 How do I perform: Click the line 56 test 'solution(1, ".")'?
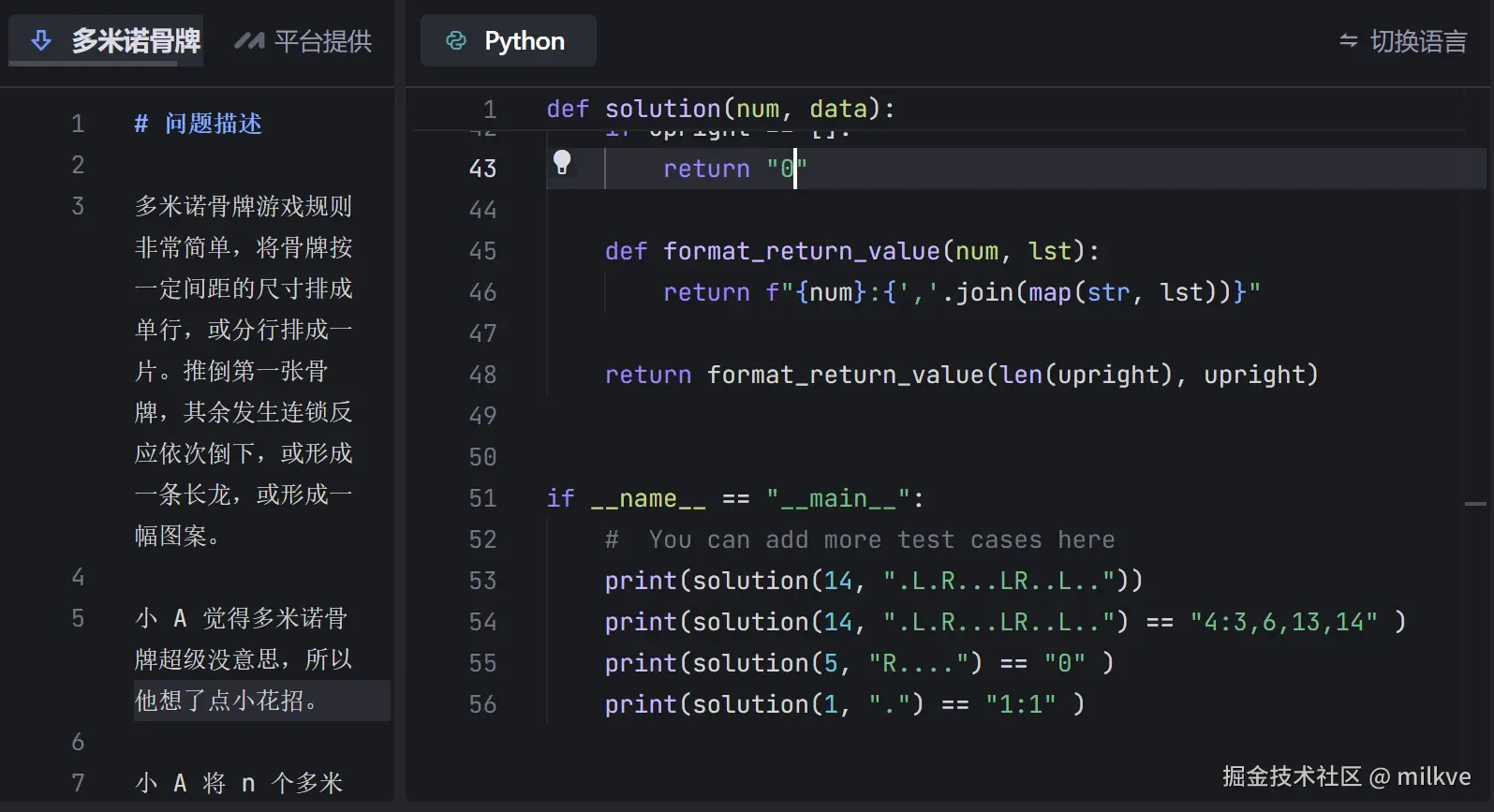pos(845,704)
